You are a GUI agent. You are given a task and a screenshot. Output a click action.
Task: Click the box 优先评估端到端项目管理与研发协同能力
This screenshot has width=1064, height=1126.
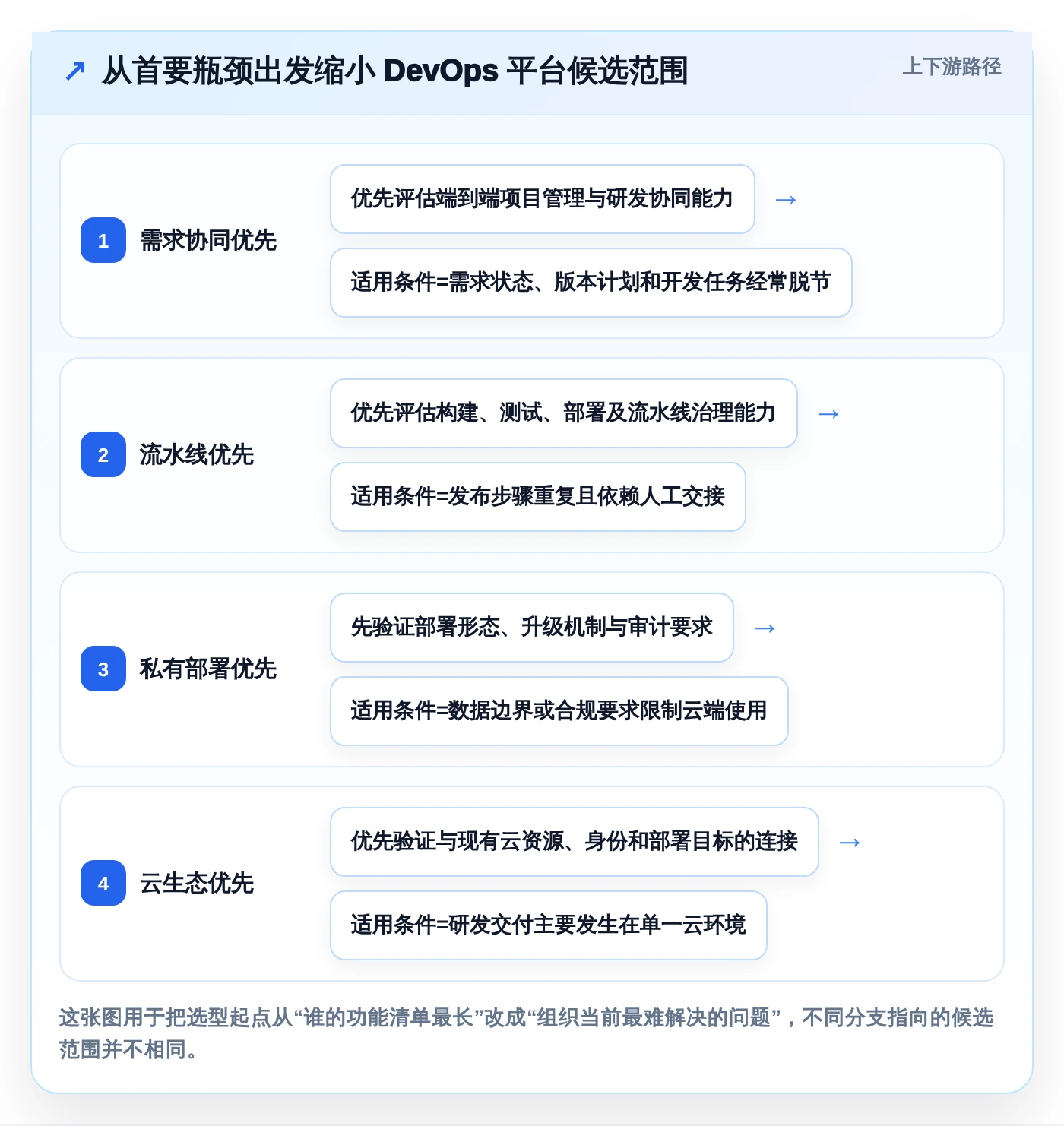(x=543, y=199)
